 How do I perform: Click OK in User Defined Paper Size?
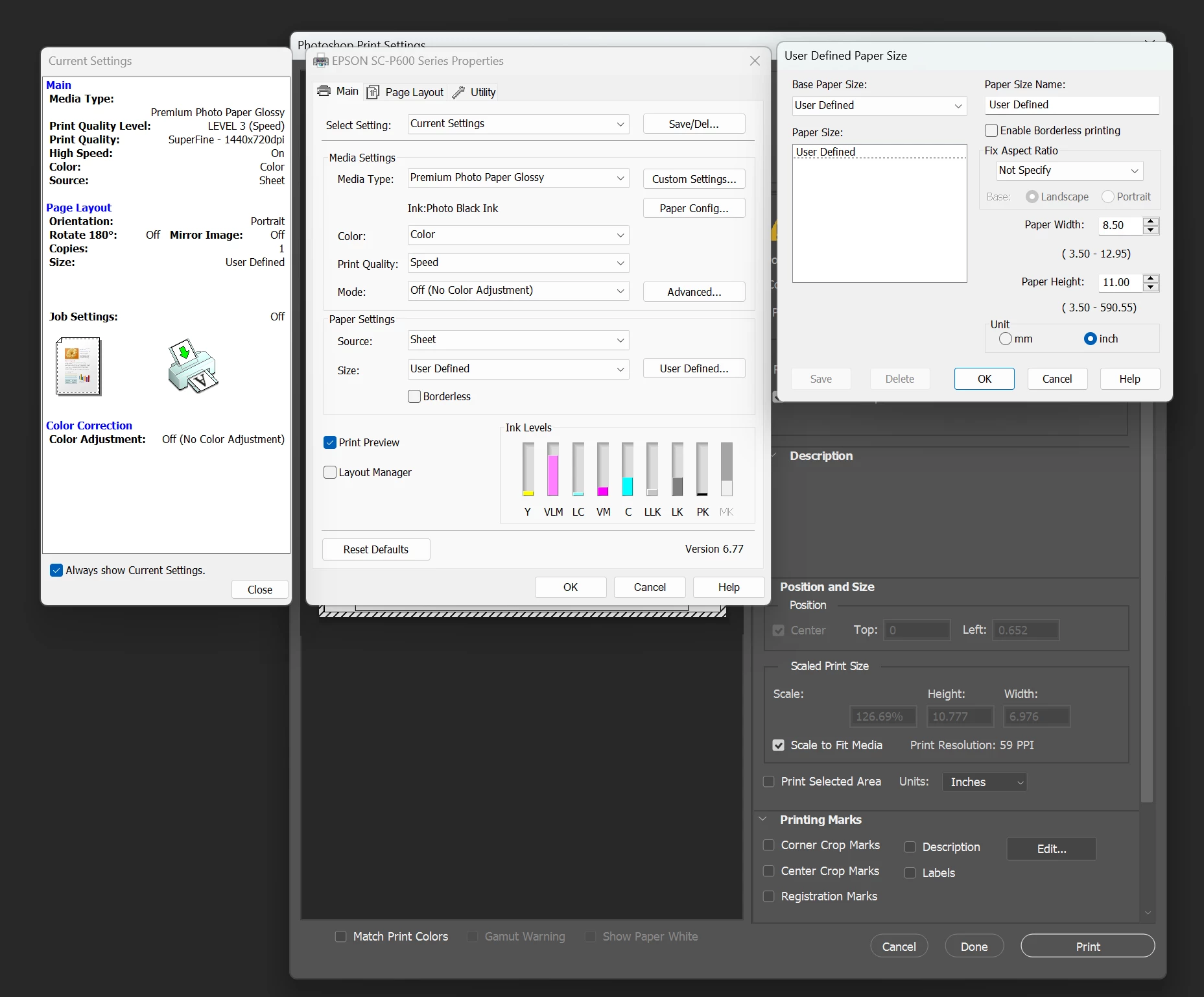(x=984, y=379)
